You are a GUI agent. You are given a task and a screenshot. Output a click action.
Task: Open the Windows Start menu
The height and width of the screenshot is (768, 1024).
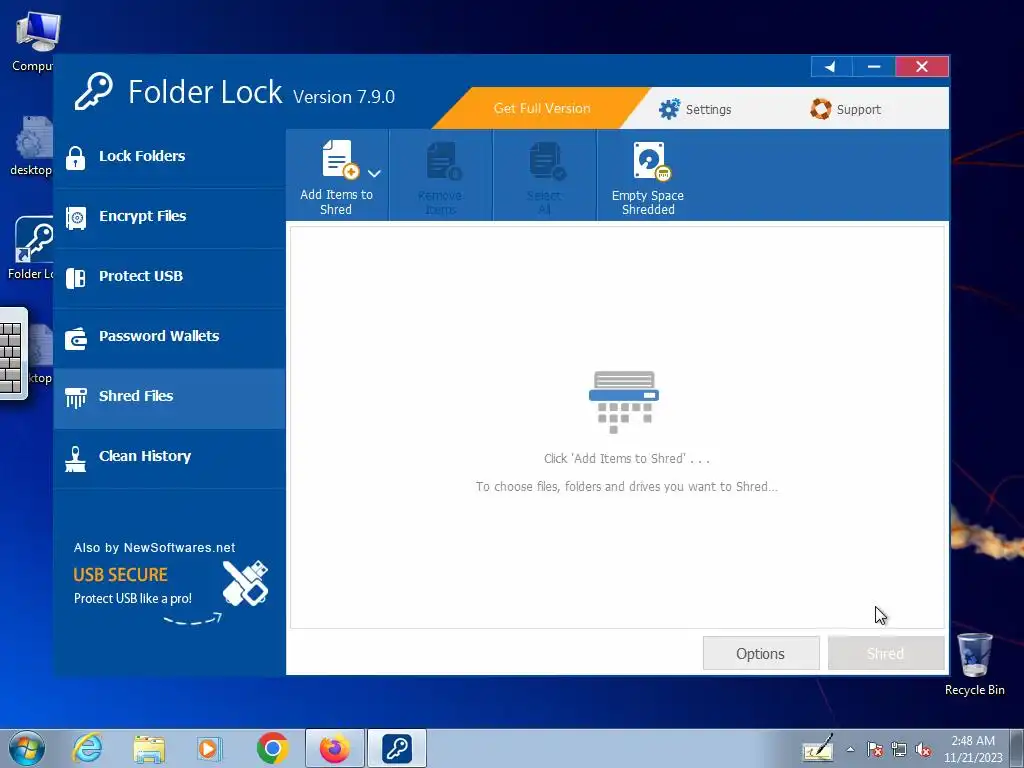pos(26,748)
